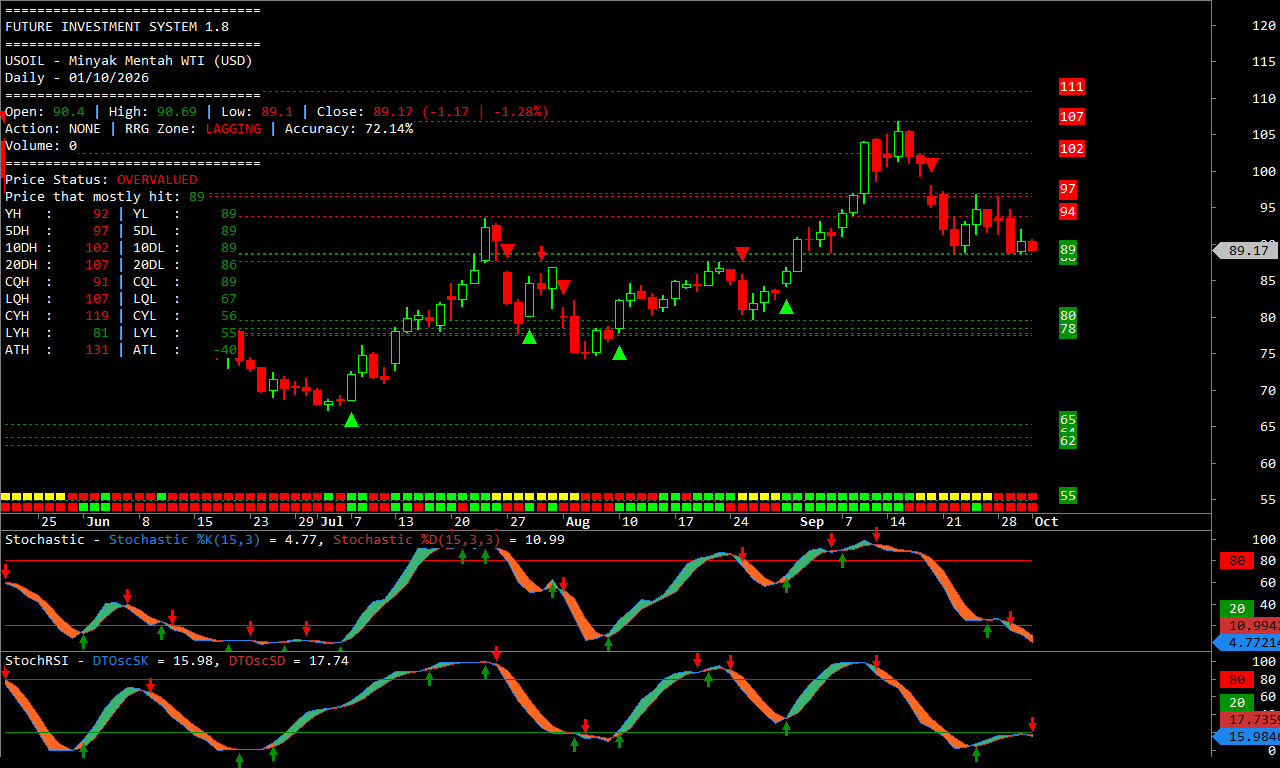
Task: Click the 70 tick on the price axis
Action: click(1268, 391)
